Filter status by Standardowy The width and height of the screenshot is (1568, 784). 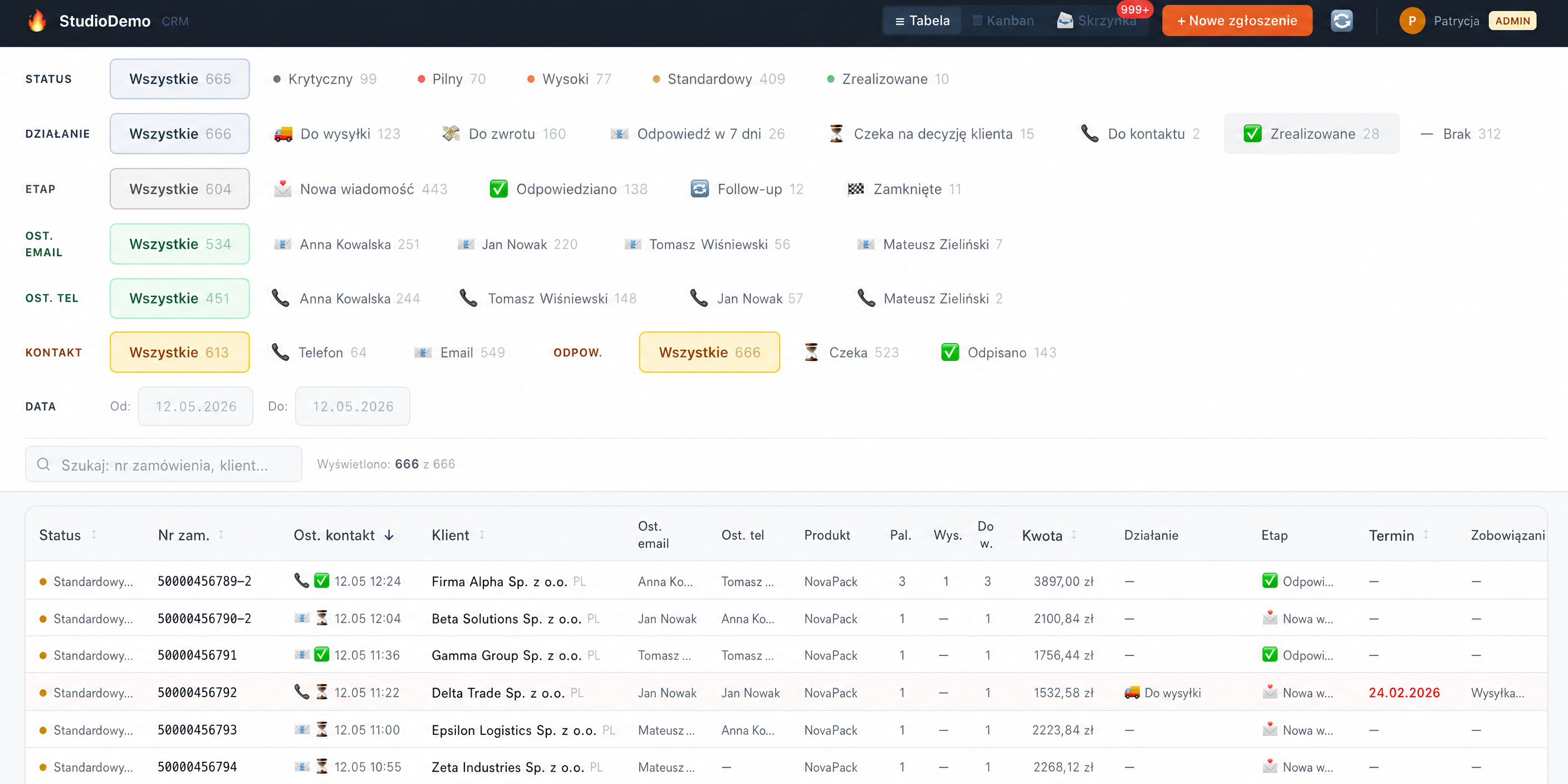(719, 79)
